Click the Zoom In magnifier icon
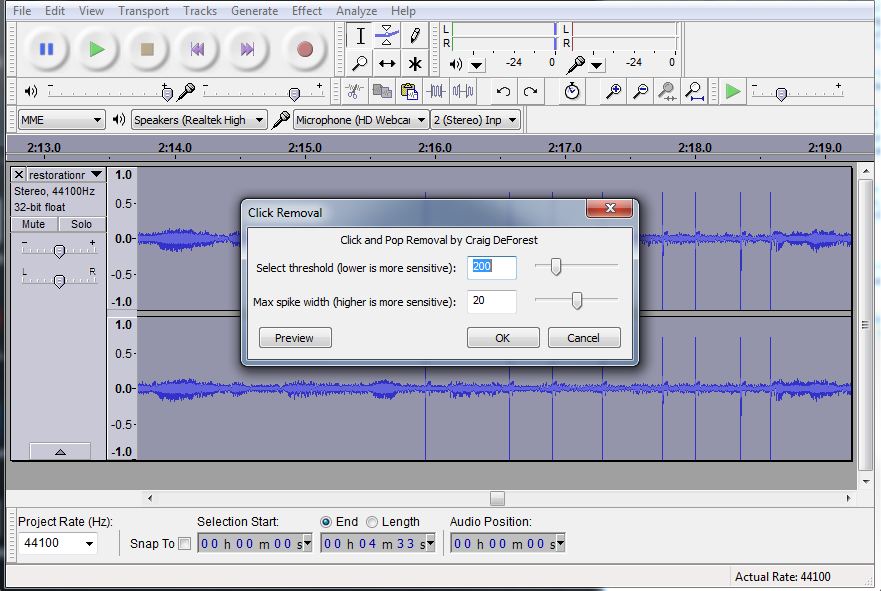The height and width of the screenshot is (591, 881). 613,91
